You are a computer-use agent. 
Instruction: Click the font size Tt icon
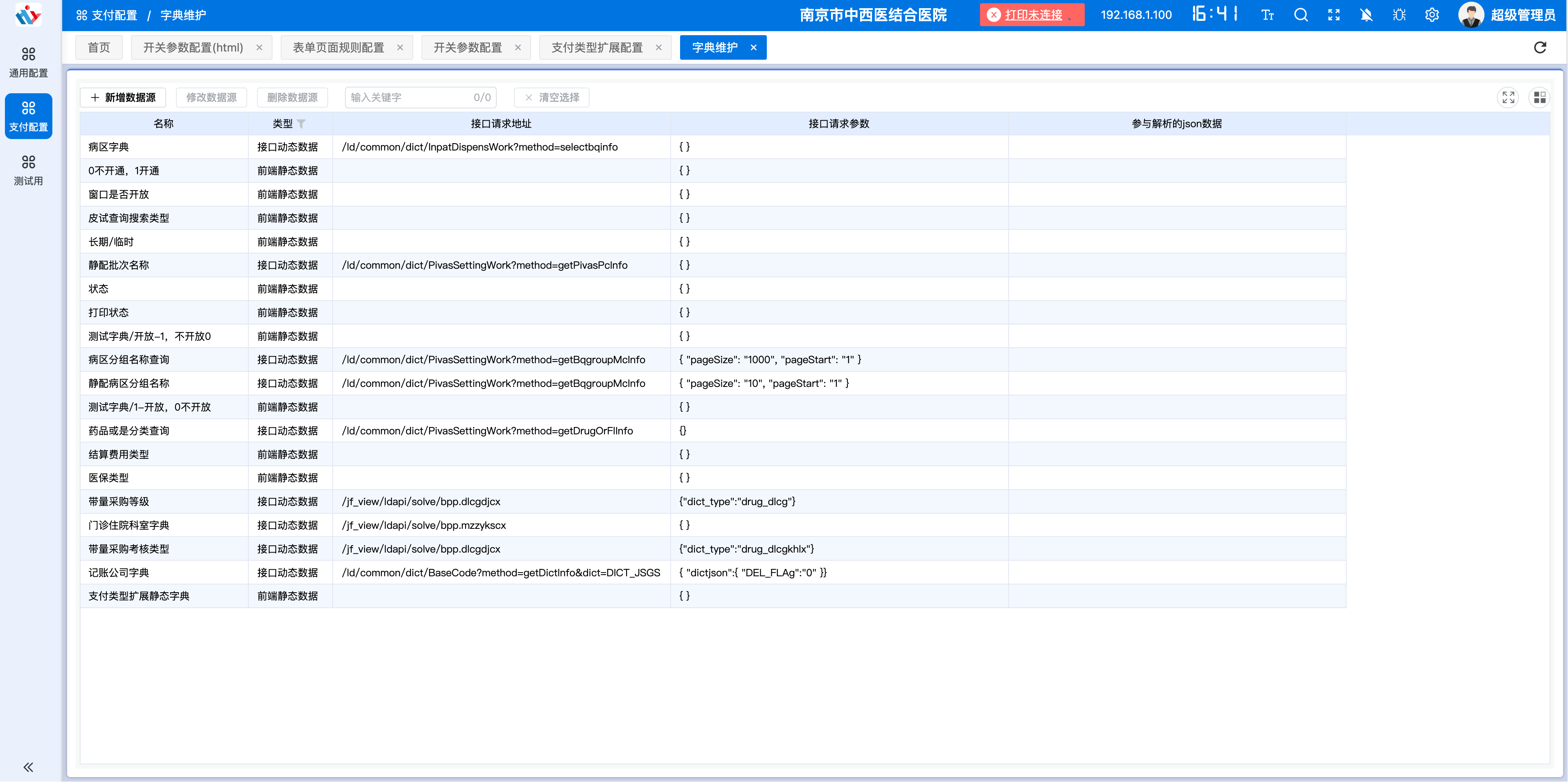pyautogui.click(x=1267, y=15)
